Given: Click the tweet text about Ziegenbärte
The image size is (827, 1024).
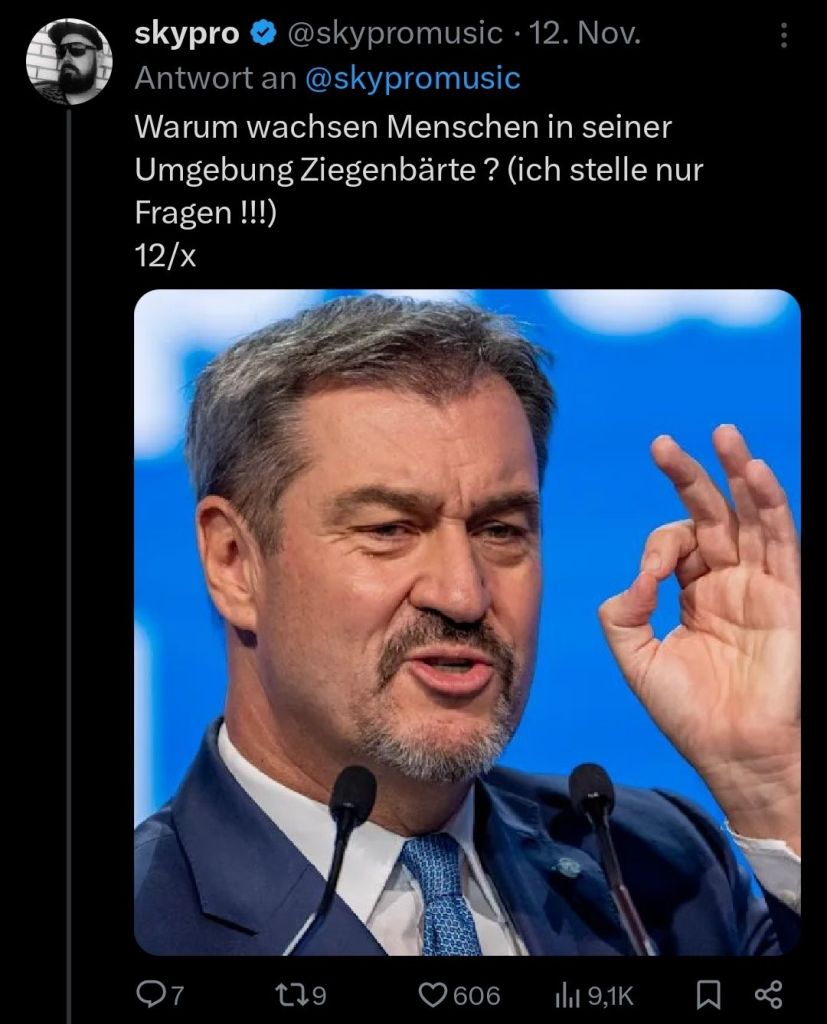Looking at the screenshot, I should click(x=419, y=191).
